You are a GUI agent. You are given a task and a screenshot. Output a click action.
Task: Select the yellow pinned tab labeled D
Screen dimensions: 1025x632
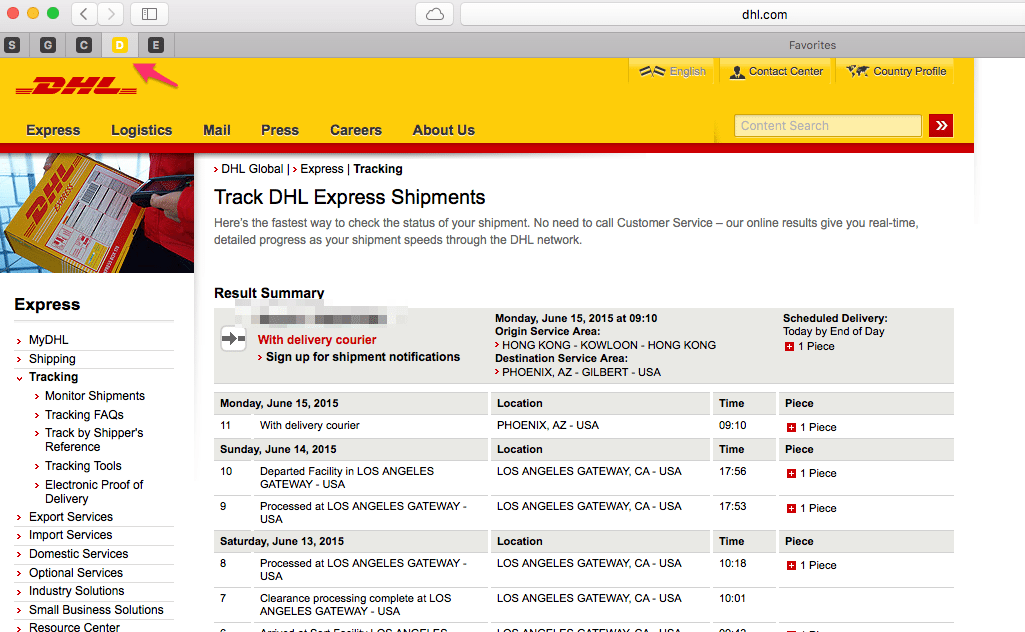point(119,45)
